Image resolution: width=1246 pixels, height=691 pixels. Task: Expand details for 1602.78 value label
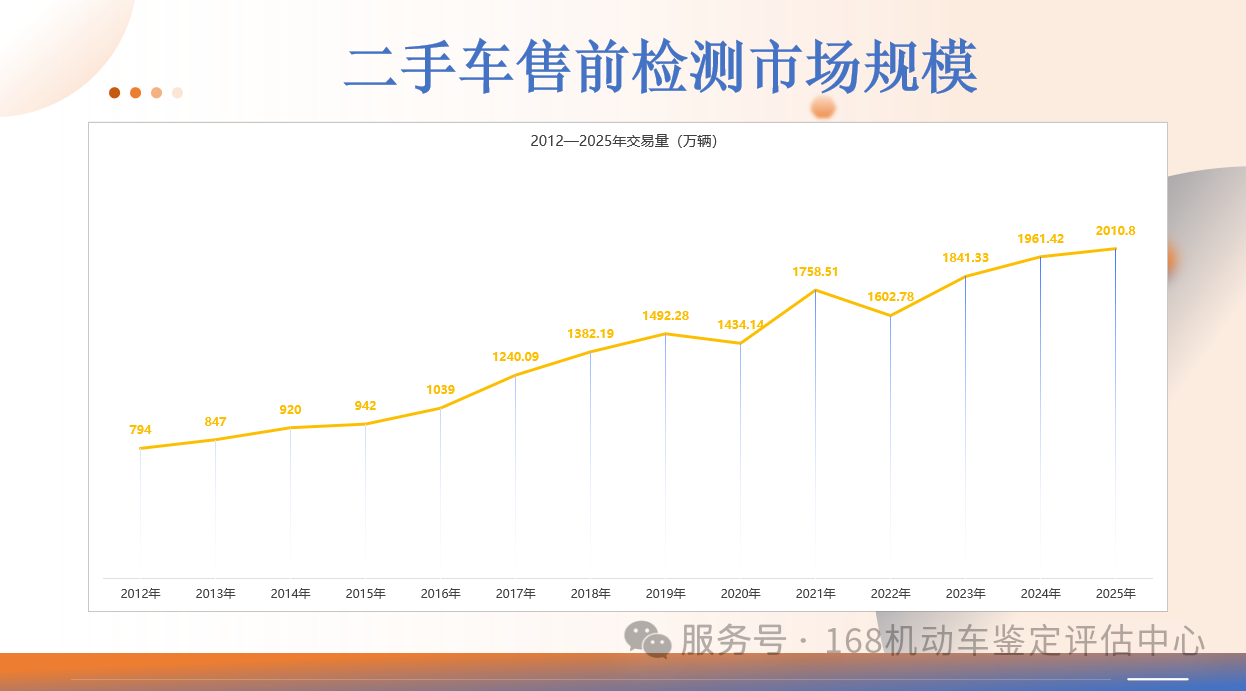click(x=890, y=296)
